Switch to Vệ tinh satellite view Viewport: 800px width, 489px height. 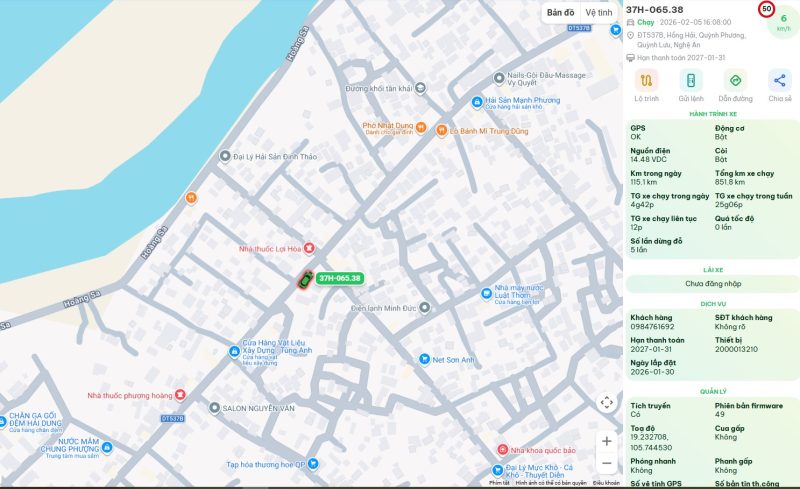(598, 13)
